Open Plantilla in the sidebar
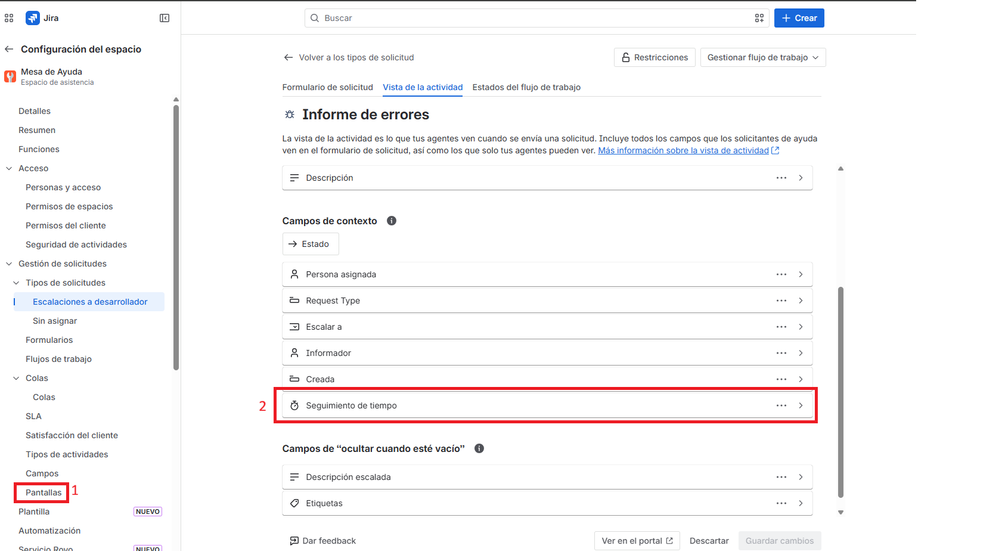The height and width of the screenshot is (551, 999). click(x=34, y=512)
